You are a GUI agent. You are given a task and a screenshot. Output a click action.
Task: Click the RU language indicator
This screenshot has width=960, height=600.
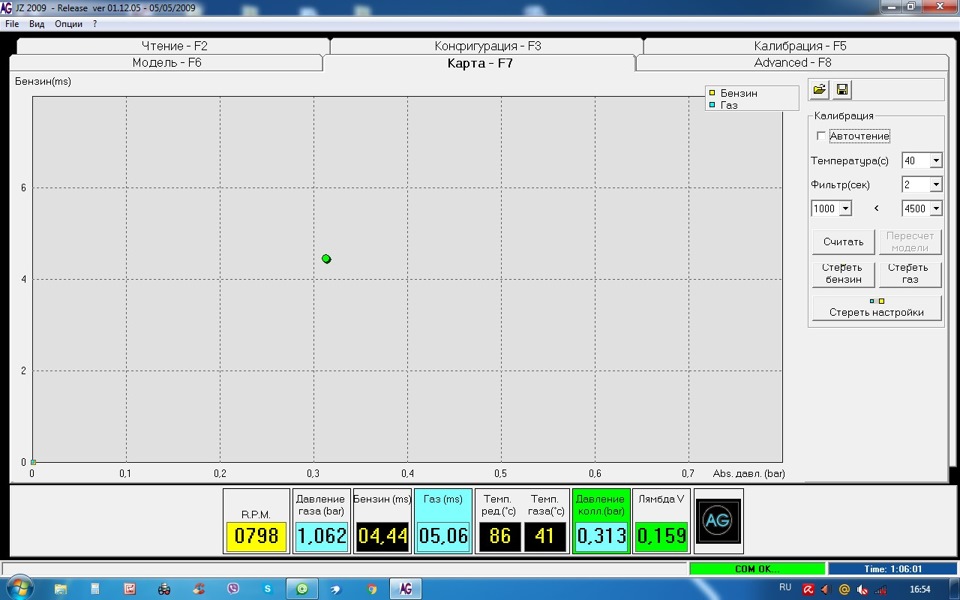pyautogui.click(x=786, y=588)
